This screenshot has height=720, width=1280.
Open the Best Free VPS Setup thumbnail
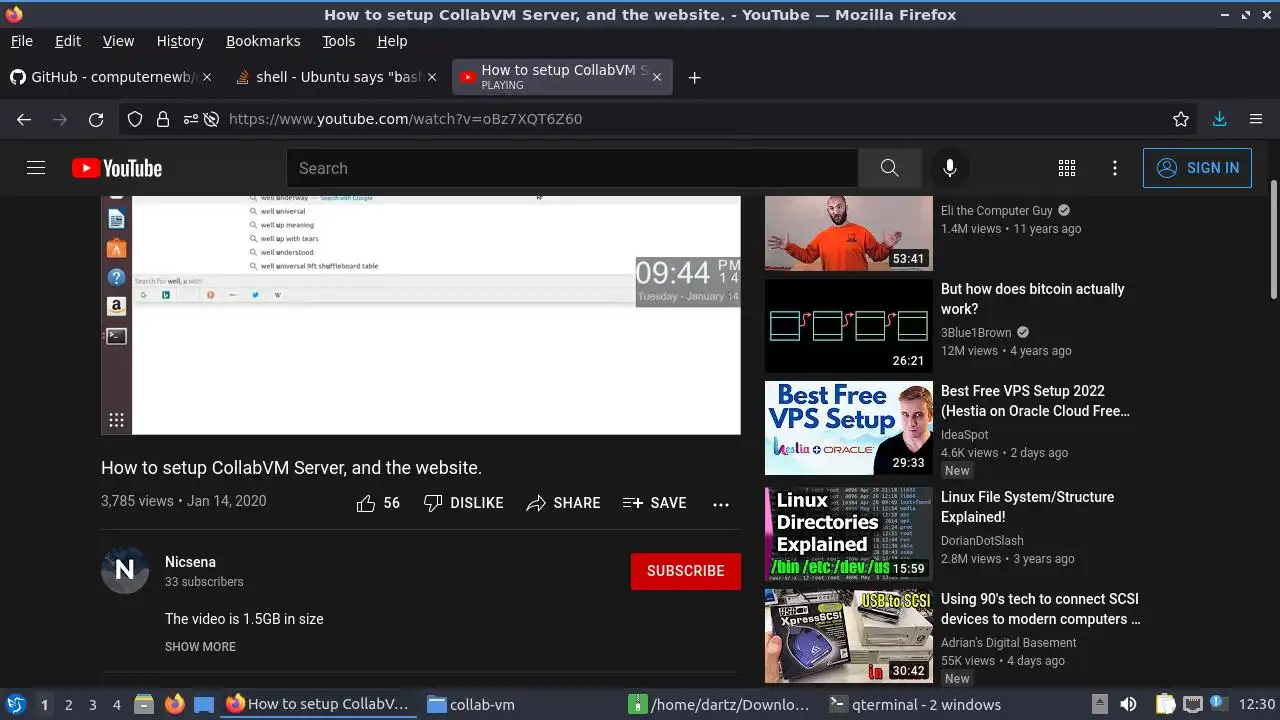pos(849,428)
